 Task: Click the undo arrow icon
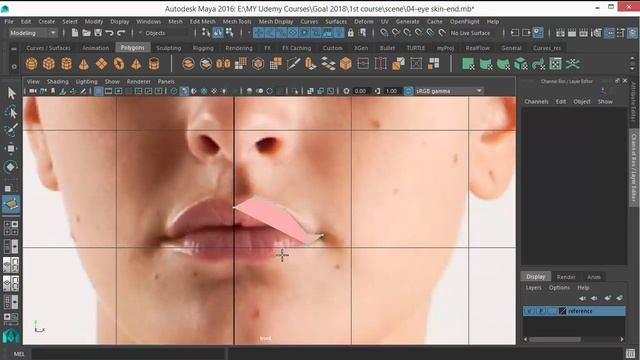coord(109,33)
